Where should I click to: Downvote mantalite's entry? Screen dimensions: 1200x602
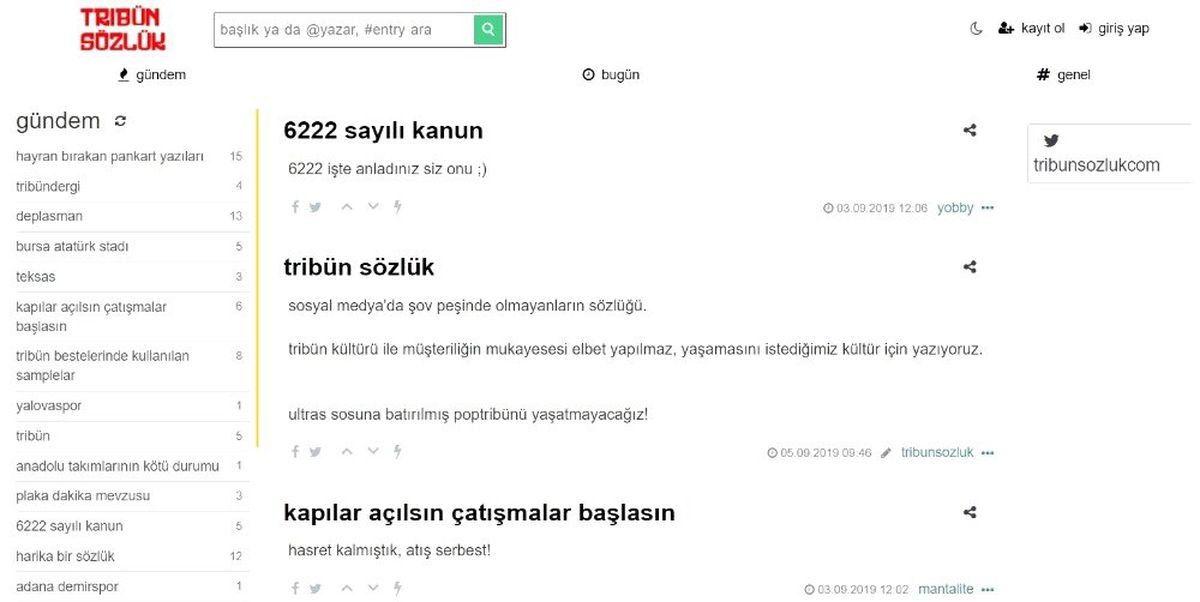tap(373, 589)
